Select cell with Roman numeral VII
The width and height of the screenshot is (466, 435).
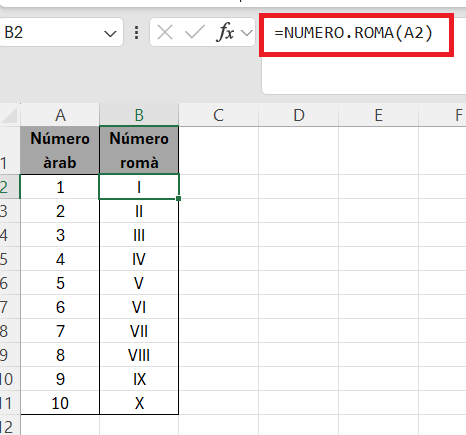tap(139, 331)
